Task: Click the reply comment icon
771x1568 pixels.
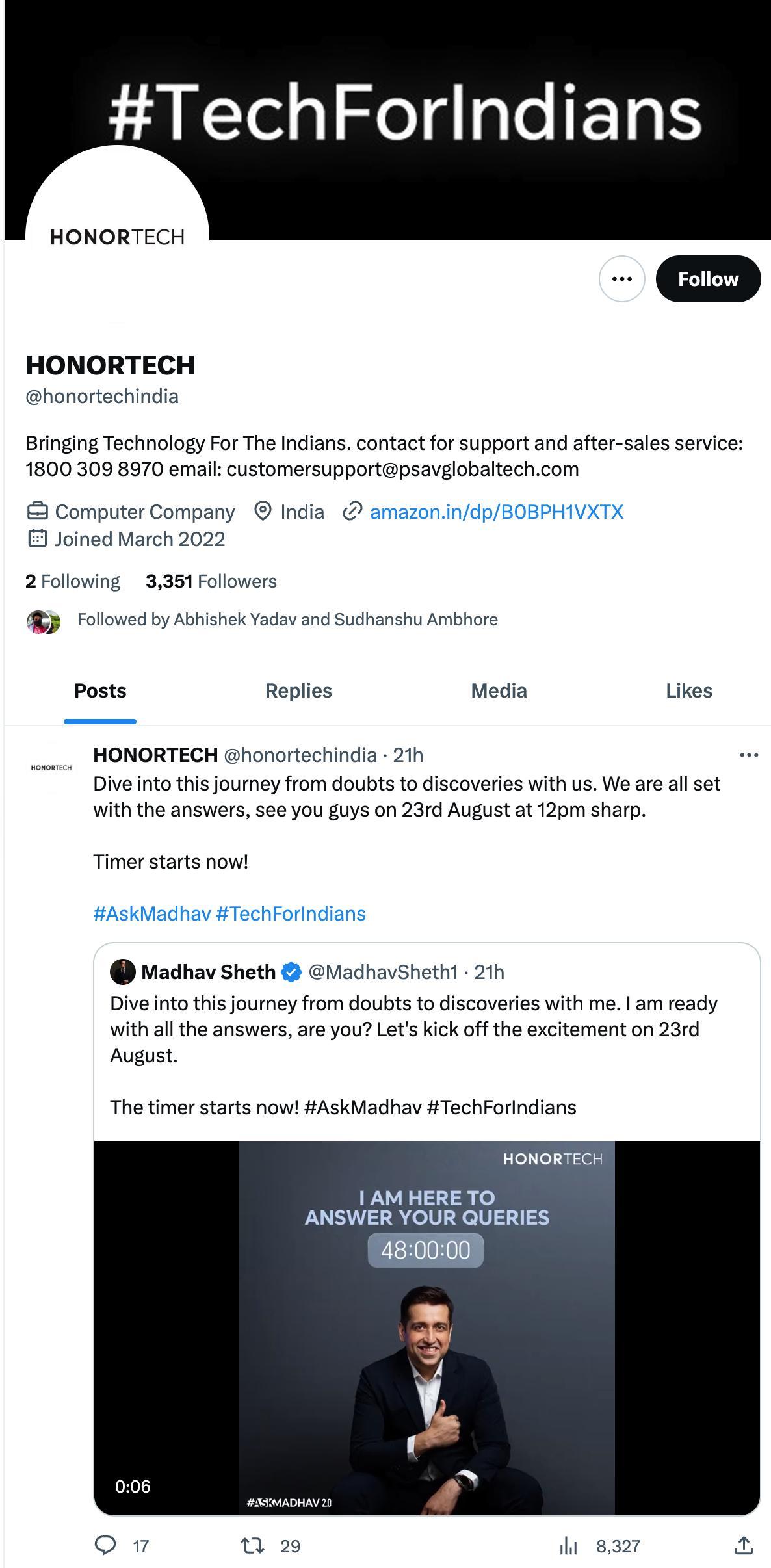Action: click(x=105, y=1545)
